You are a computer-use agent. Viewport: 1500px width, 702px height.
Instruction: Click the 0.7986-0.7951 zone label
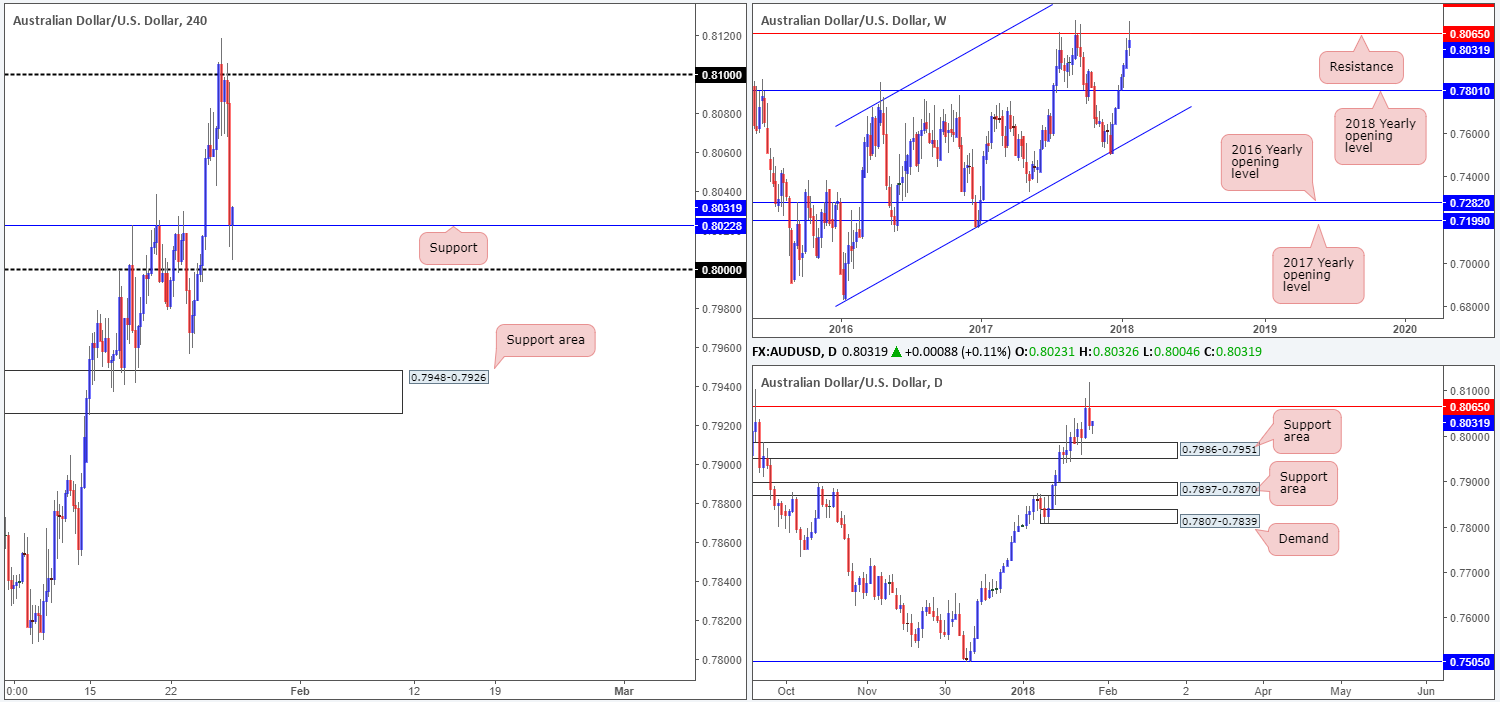tap(1222, 450)
